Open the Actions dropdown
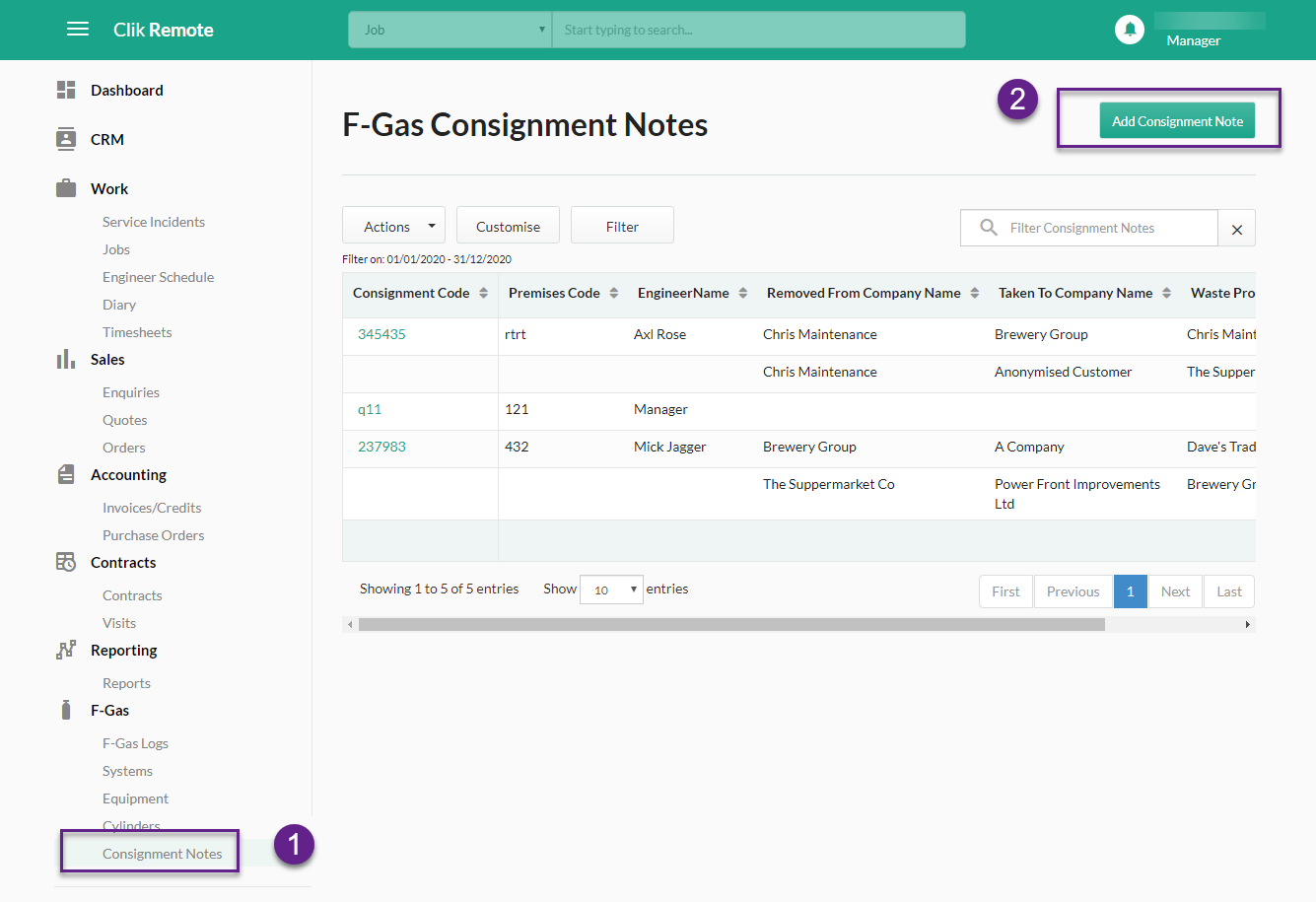Screen dimensions: 1316x902 point(392,225)
